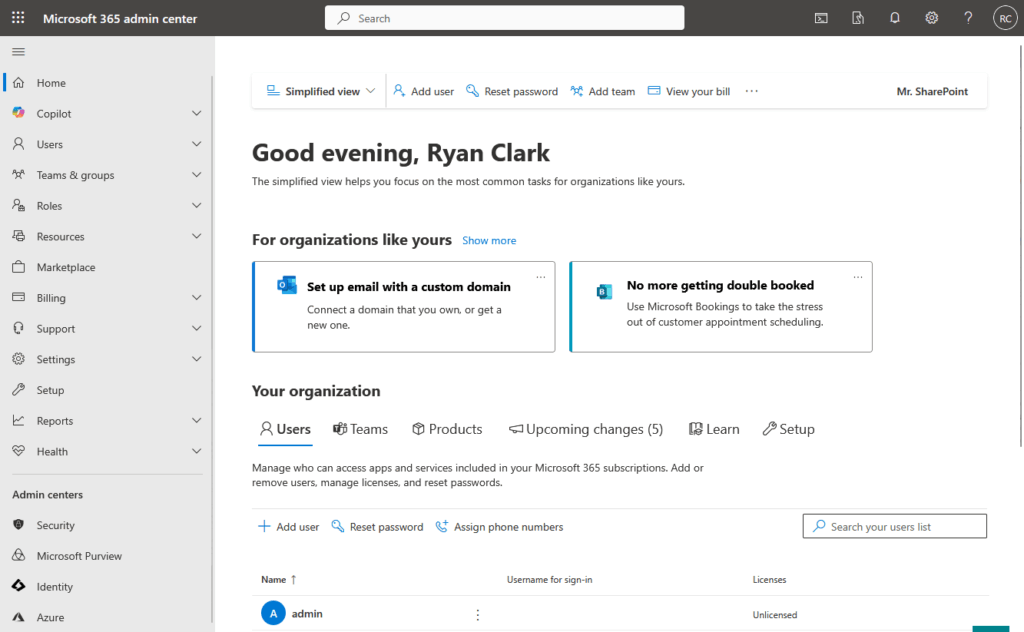Click Reset password in top toolbar
The height and width of the screenshot is (632, 1024).
pos(511,91)
